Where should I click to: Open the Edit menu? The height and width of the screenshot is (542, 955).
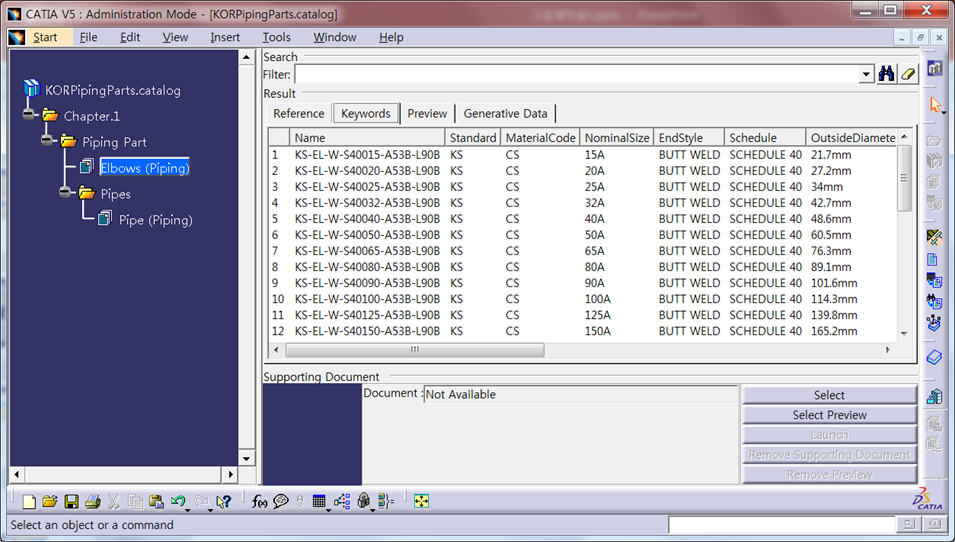pyautogui.click(x=130, y=37)
